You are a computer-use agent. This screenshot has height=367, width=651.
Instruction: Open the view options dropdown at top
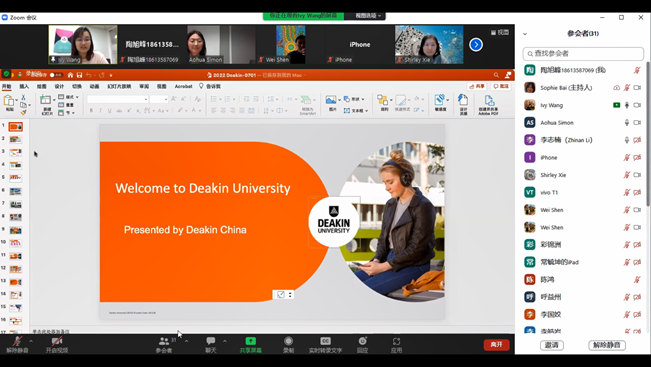click(x=368, y=16)
